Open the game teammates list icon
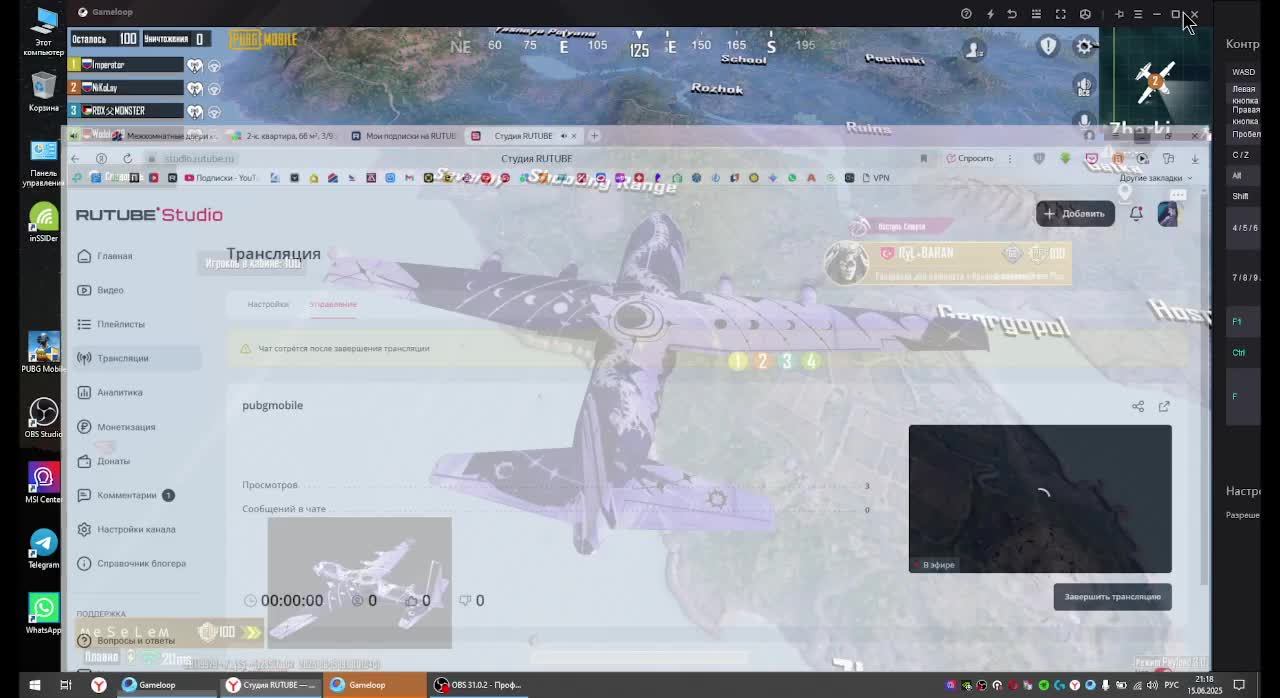The height and width of the screenshot is (698, 1280). coord(974,50)
